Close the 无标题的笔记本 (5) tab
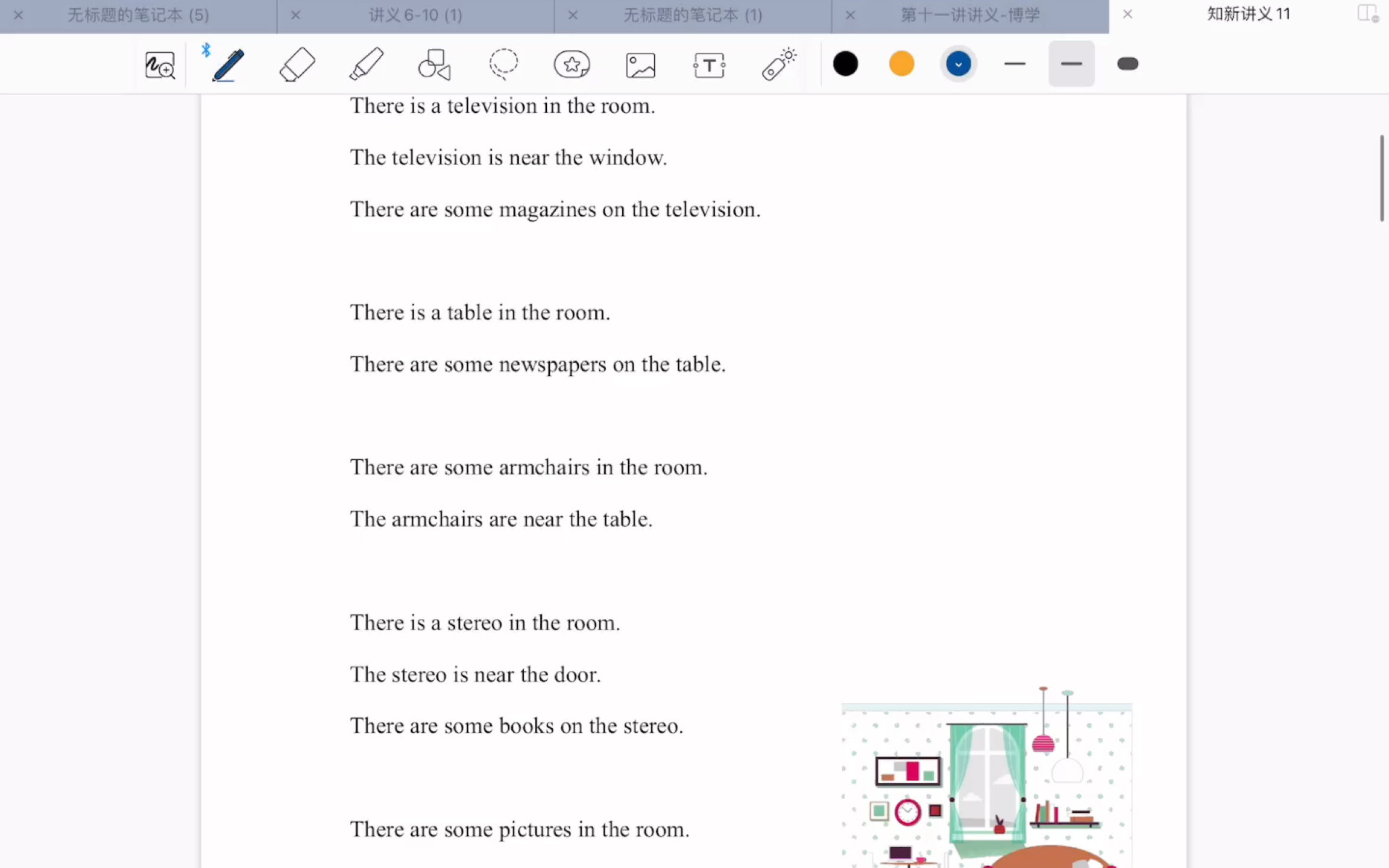Screen dimensions: 1389x868 (x=18, y=15)
